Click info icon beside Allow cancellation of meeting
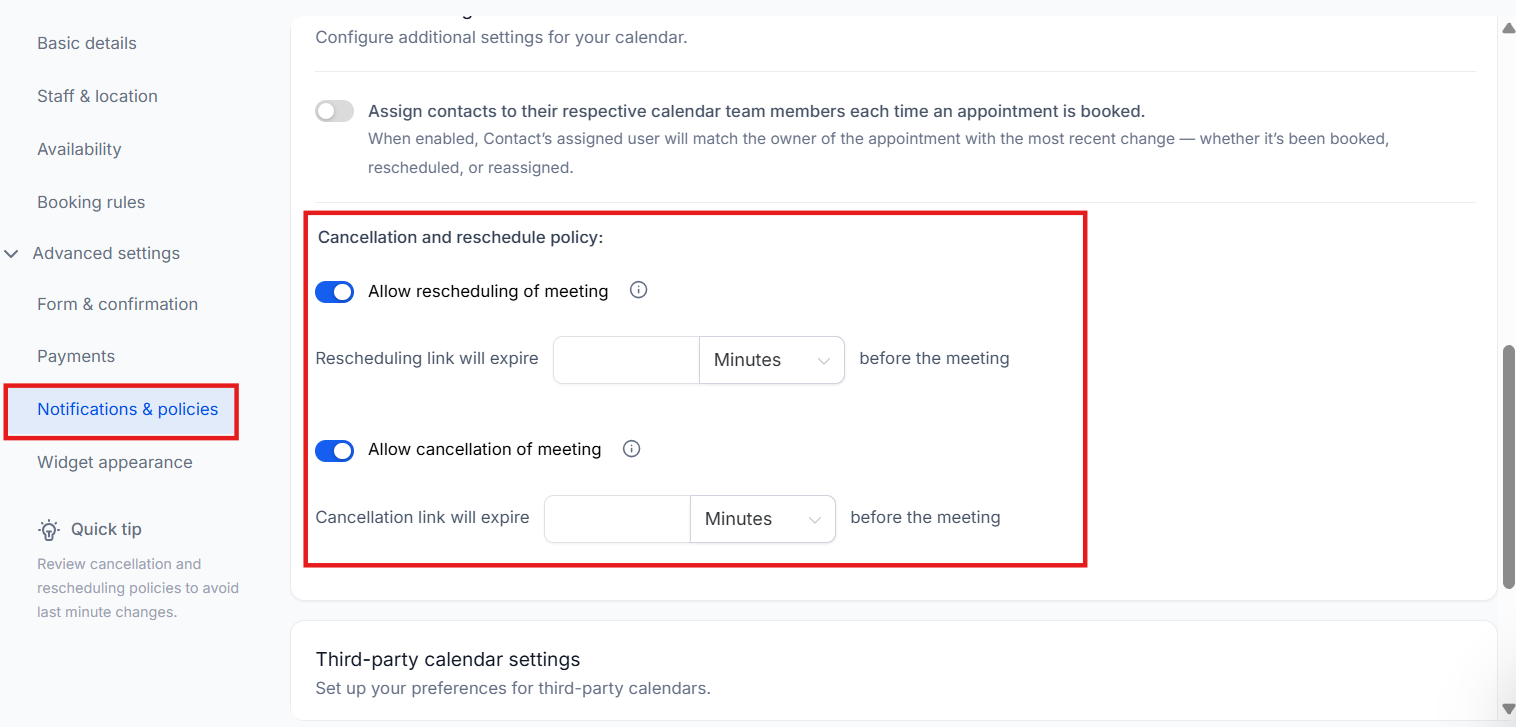Image resolution: width=1516 pixels, height=727 pixels. coord(631,449)
